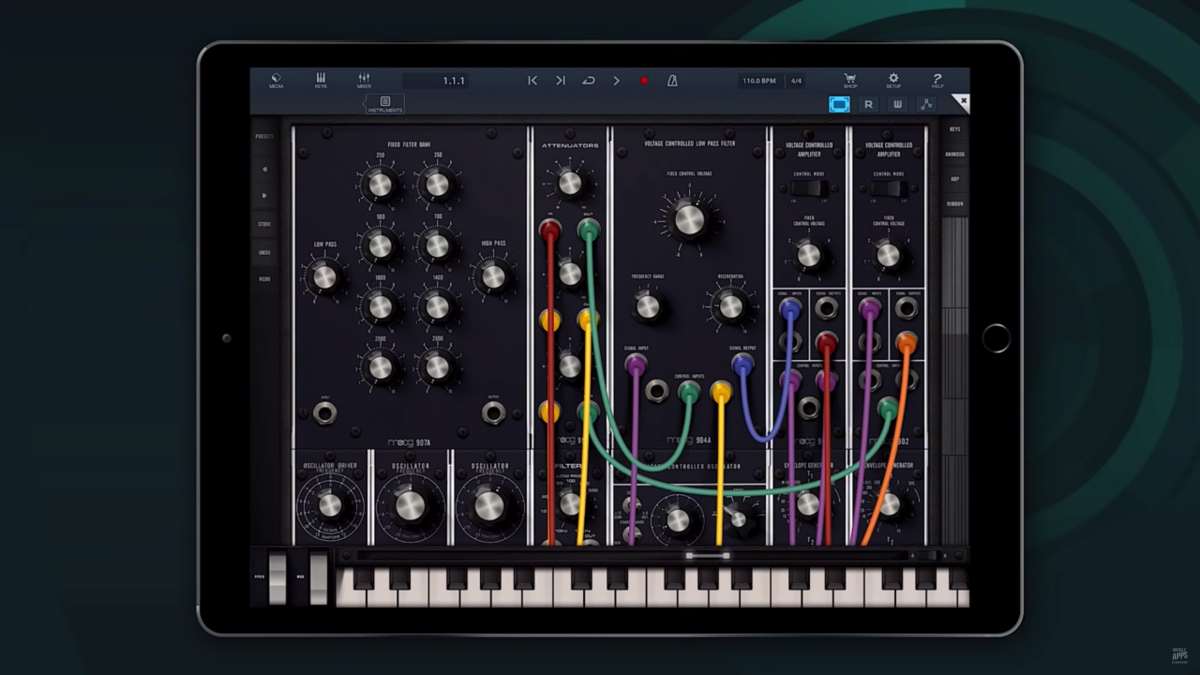The image size is (1200, 675).
Task: Skip to the end of the song
Action: coord(560,81)
